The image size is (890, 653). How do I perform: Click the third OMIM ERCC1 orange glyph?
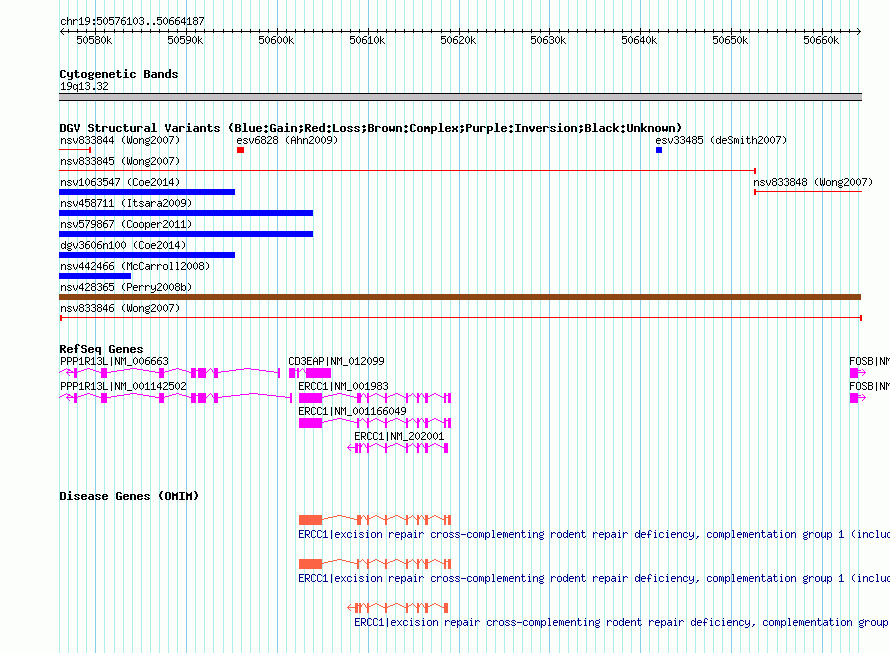[398, 608]
